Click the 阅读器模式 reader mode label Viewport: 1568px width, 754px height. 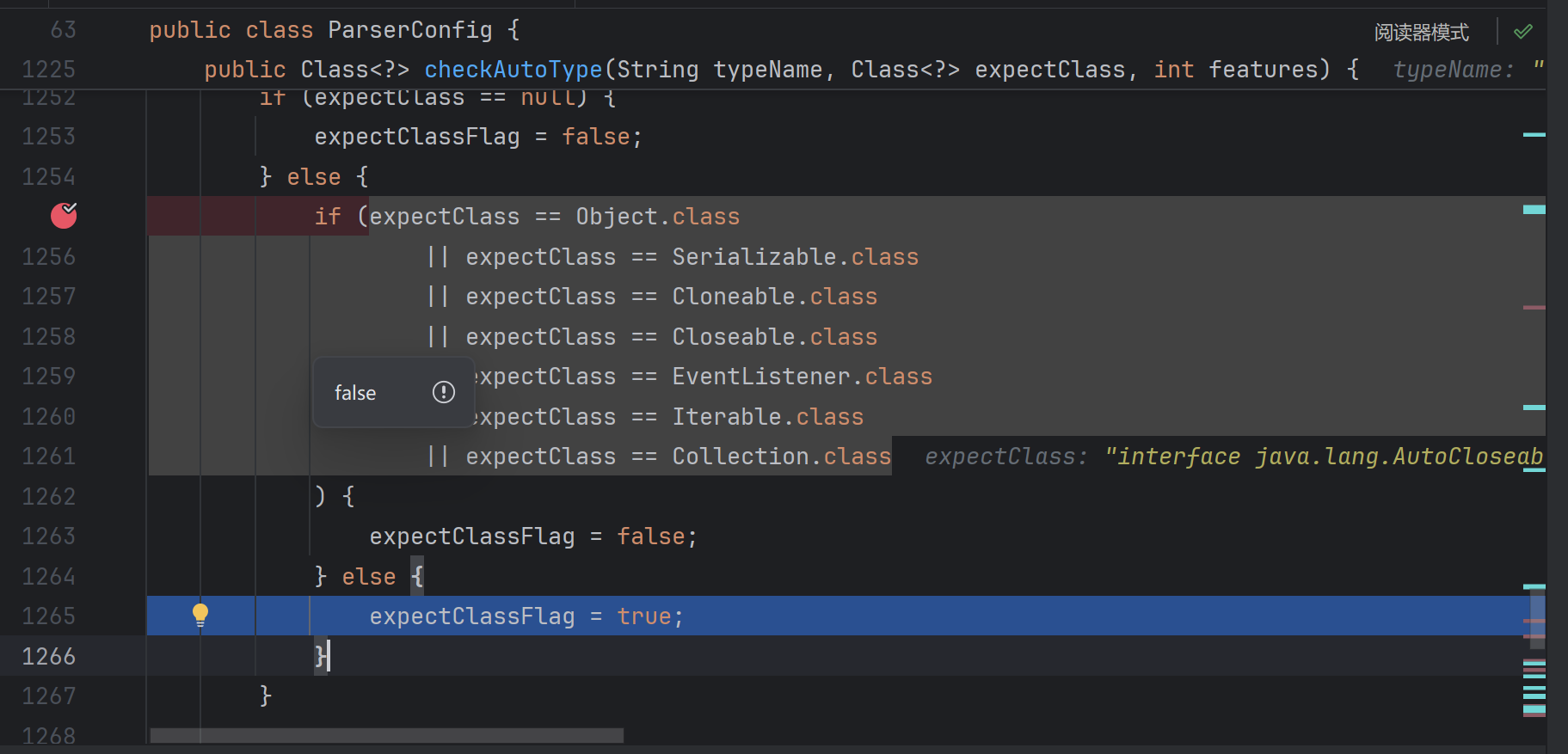[x=1421, y=33]
